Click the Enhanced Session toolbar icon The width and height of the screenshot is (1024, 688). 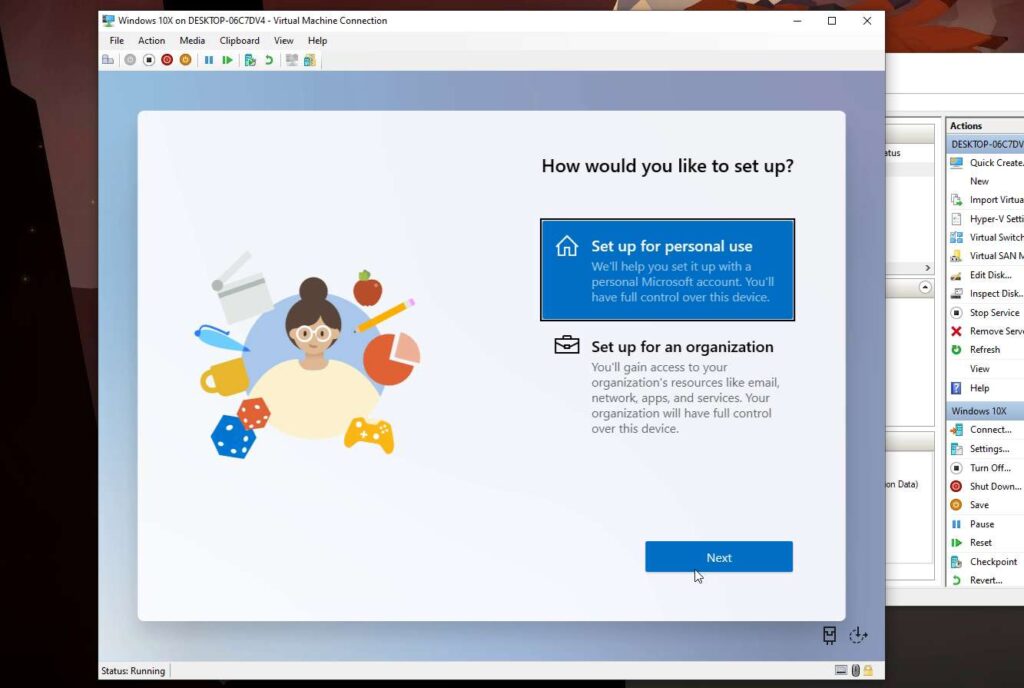pyautogui.click(x=291, y=60)
